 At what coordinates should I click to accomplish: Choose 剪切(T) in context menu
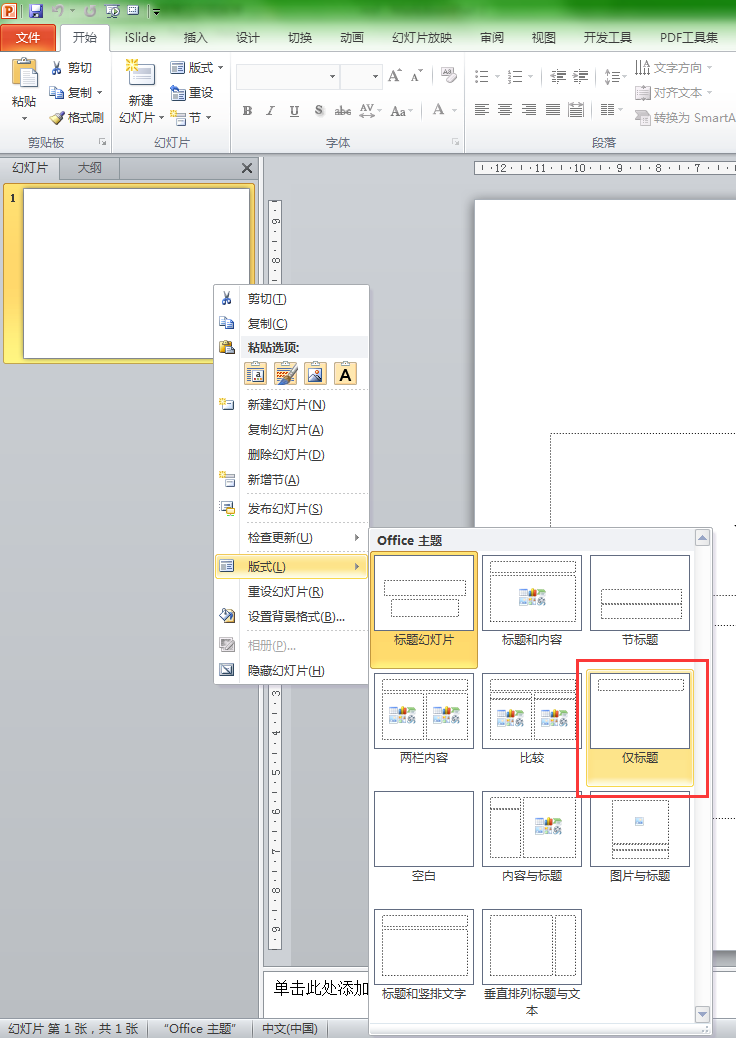(x=291, y=299)
